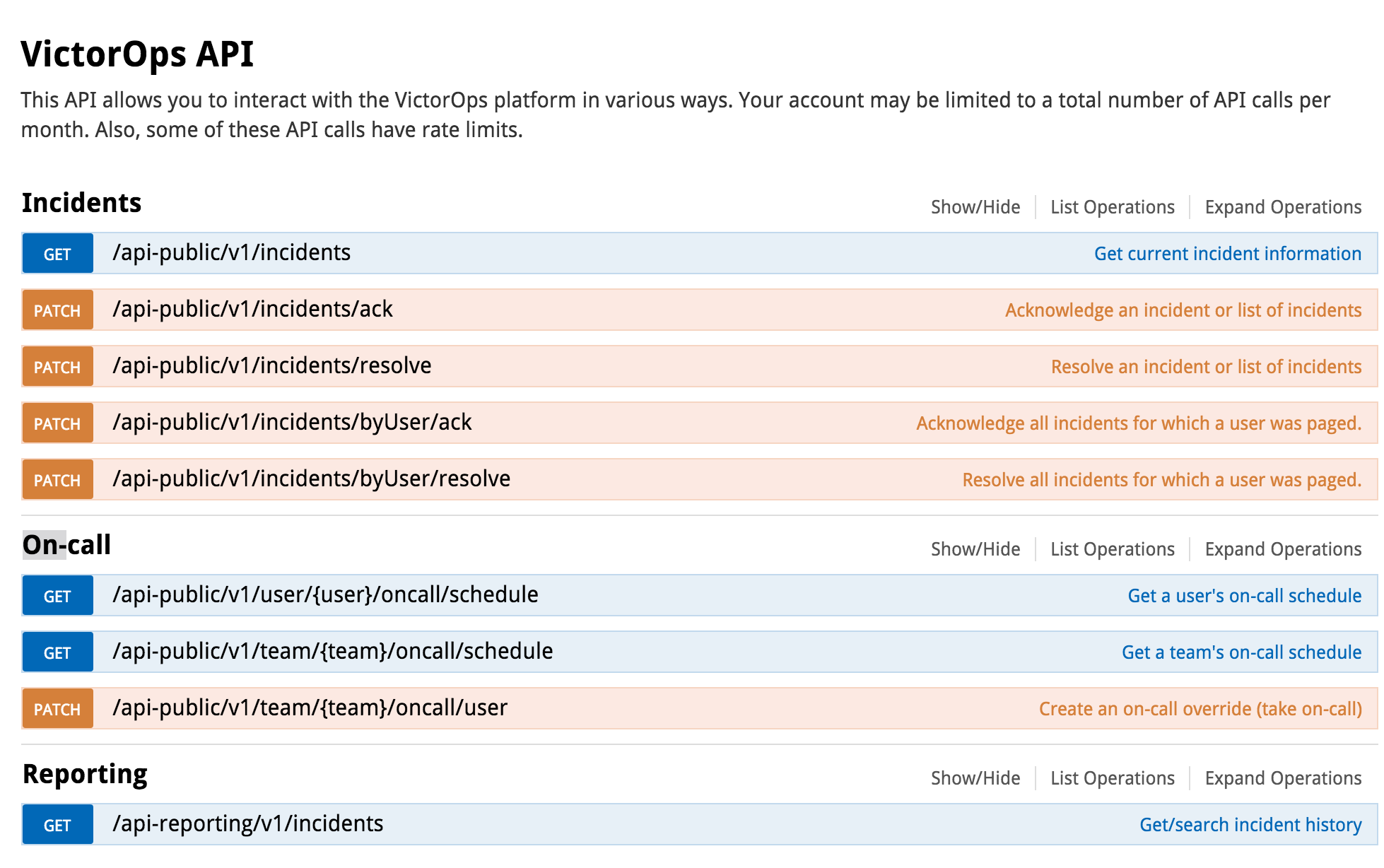The width and height of the screenshot is (1384, 868).
Task: Open the /api-public/v1/incidents/byUser/resolve path
Action: coord(312,479)
